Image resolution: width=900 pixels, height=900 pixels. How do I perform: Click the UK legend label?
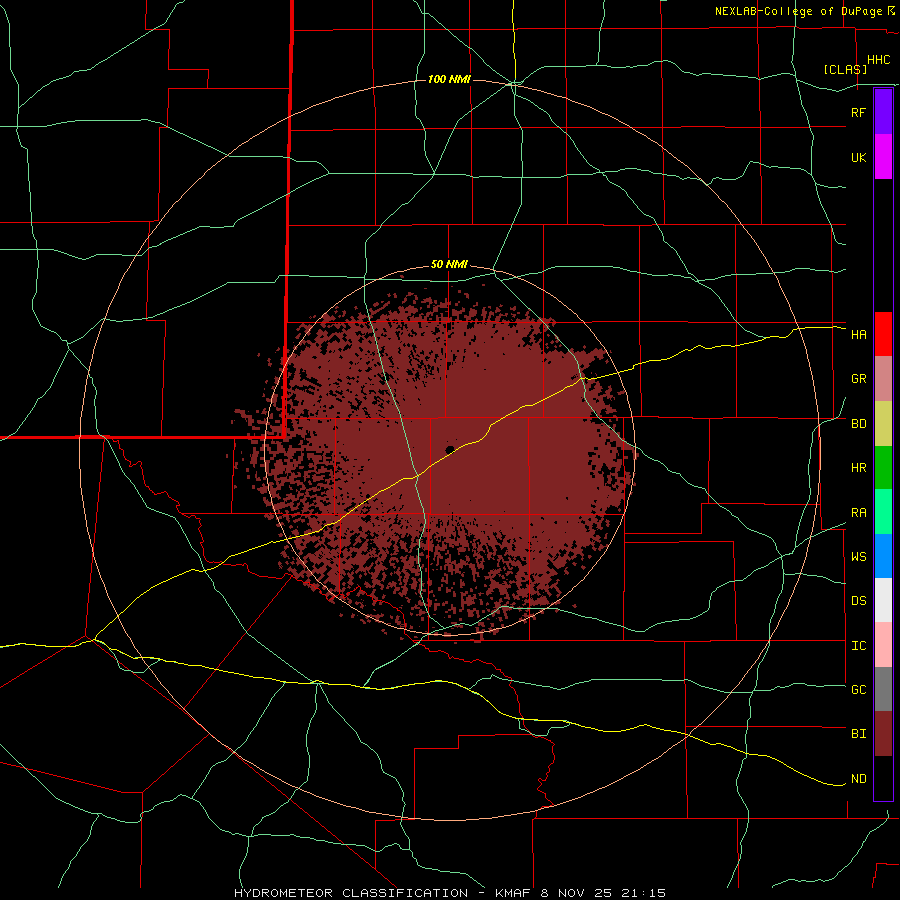click(858, 157)
